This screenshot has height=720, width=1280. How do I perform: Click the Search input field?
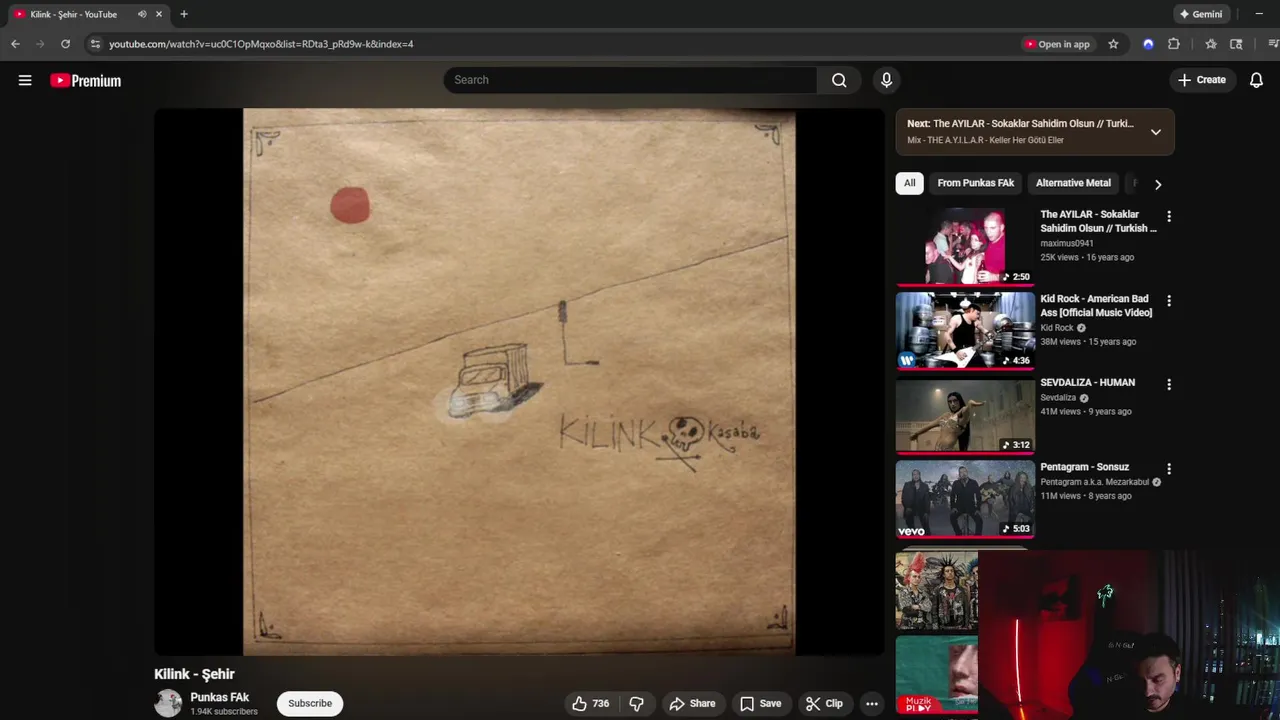[x=630, y=80]
